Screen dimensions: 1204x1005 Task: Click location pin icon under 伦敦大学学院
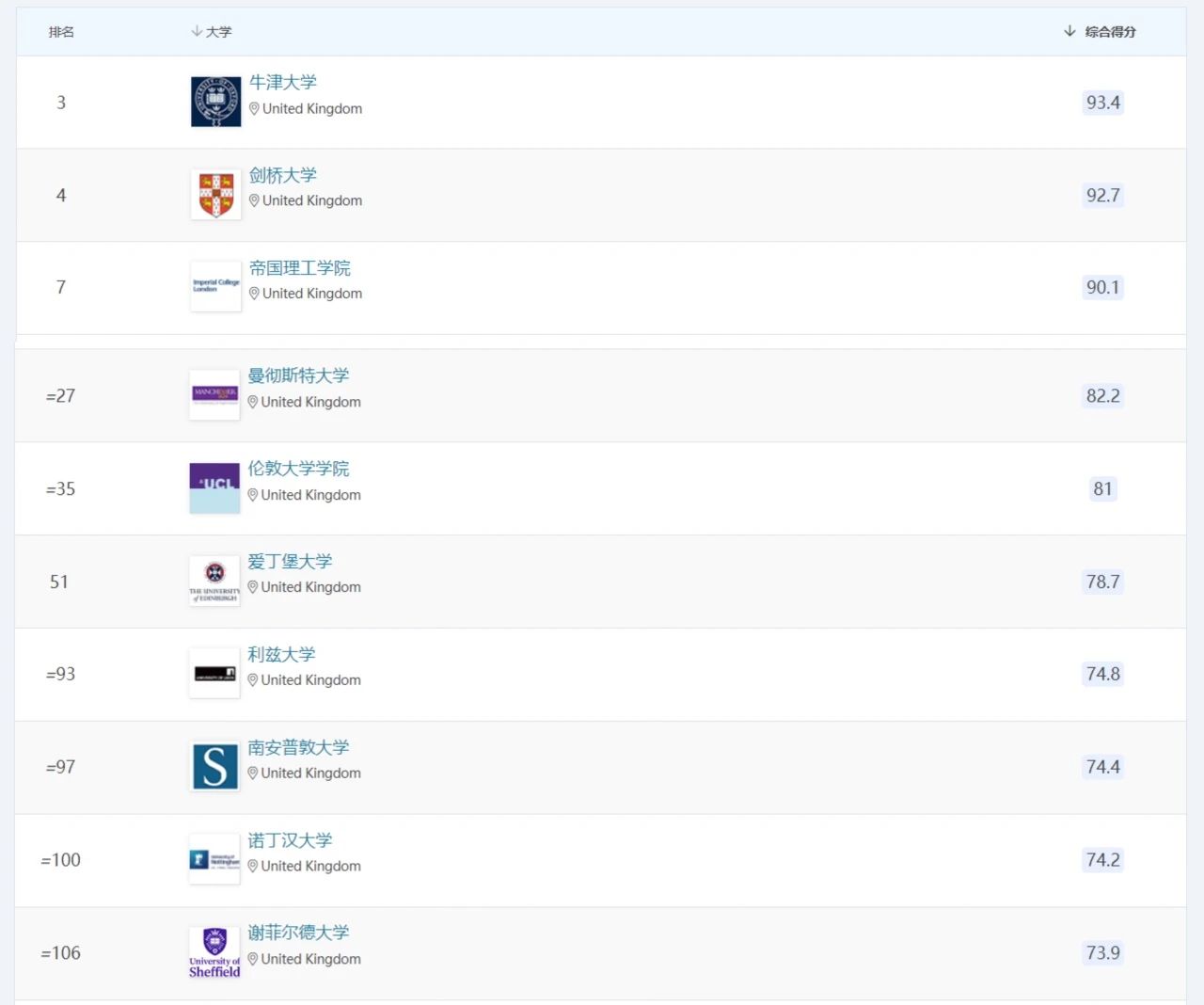252,495
